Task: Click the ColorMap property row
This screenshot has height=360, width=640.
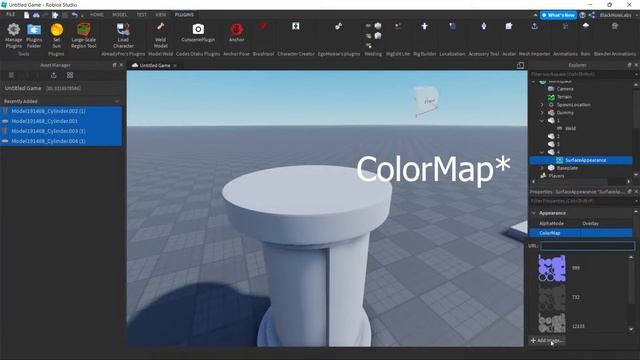Action: [x=581, y=233]
